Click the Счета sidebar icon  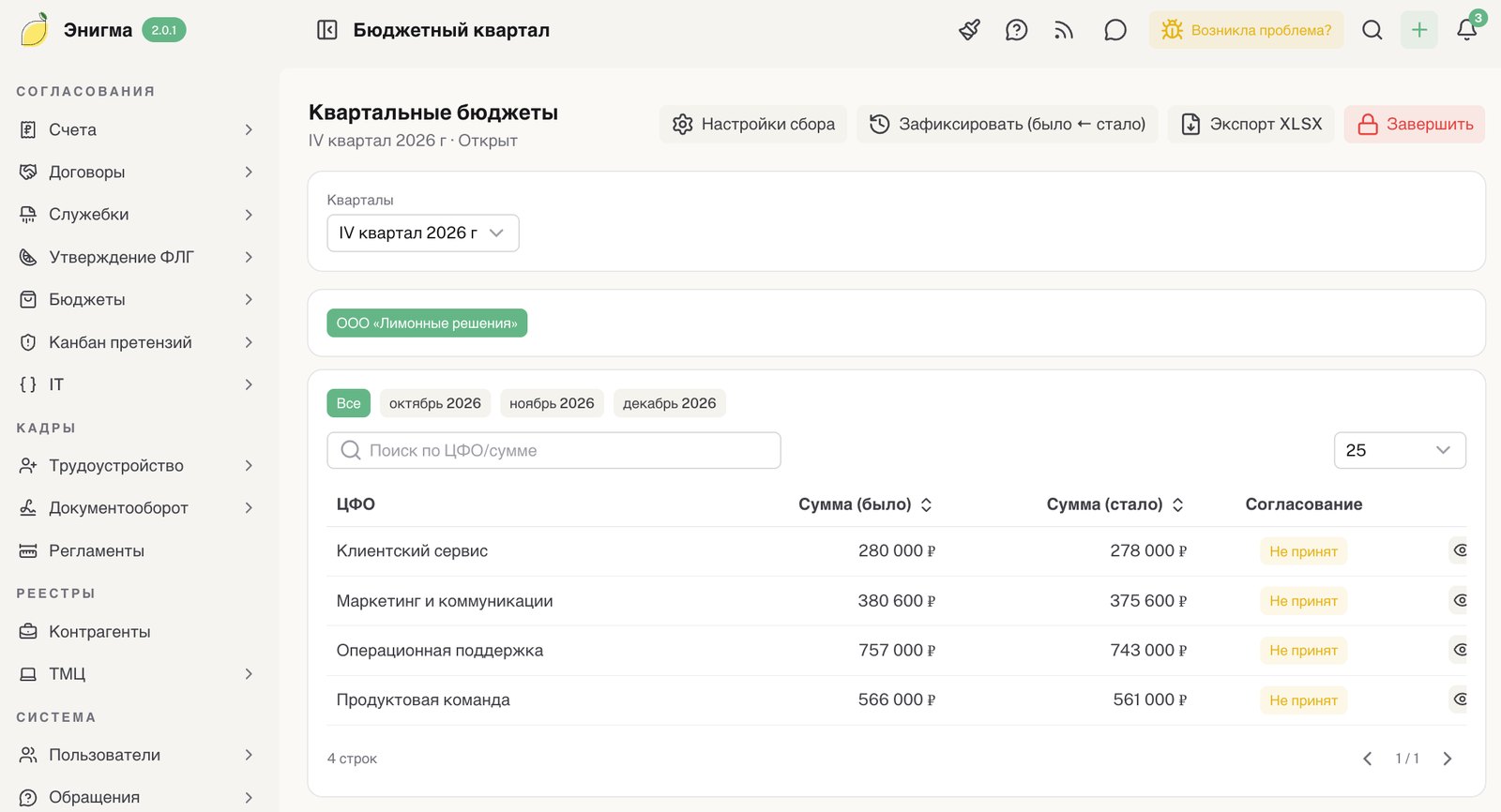(28, 129)
